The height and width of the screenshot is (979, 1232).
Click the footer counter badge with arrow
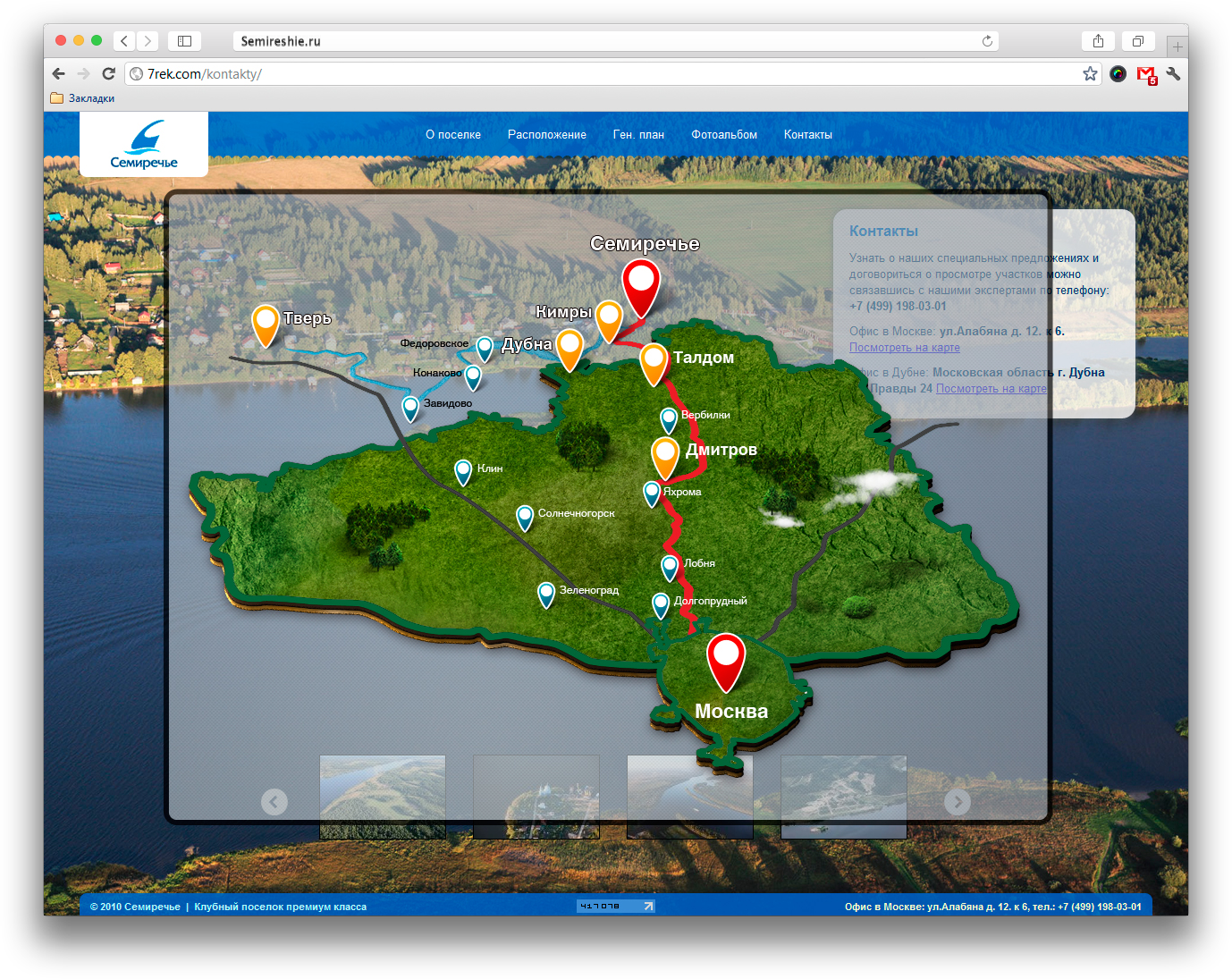616,907
